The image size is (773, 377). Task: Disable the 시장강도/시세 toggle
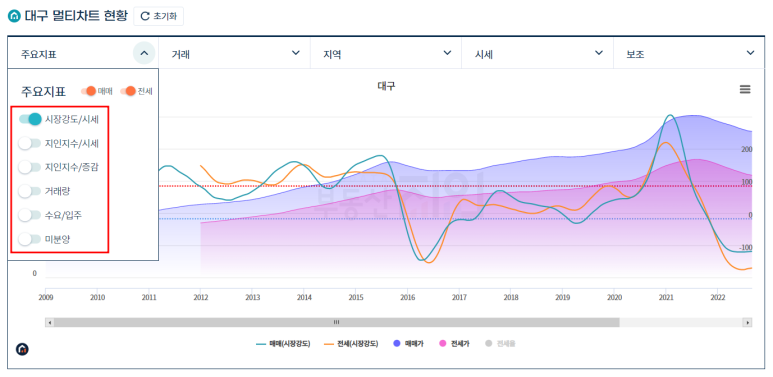[30, 119]
